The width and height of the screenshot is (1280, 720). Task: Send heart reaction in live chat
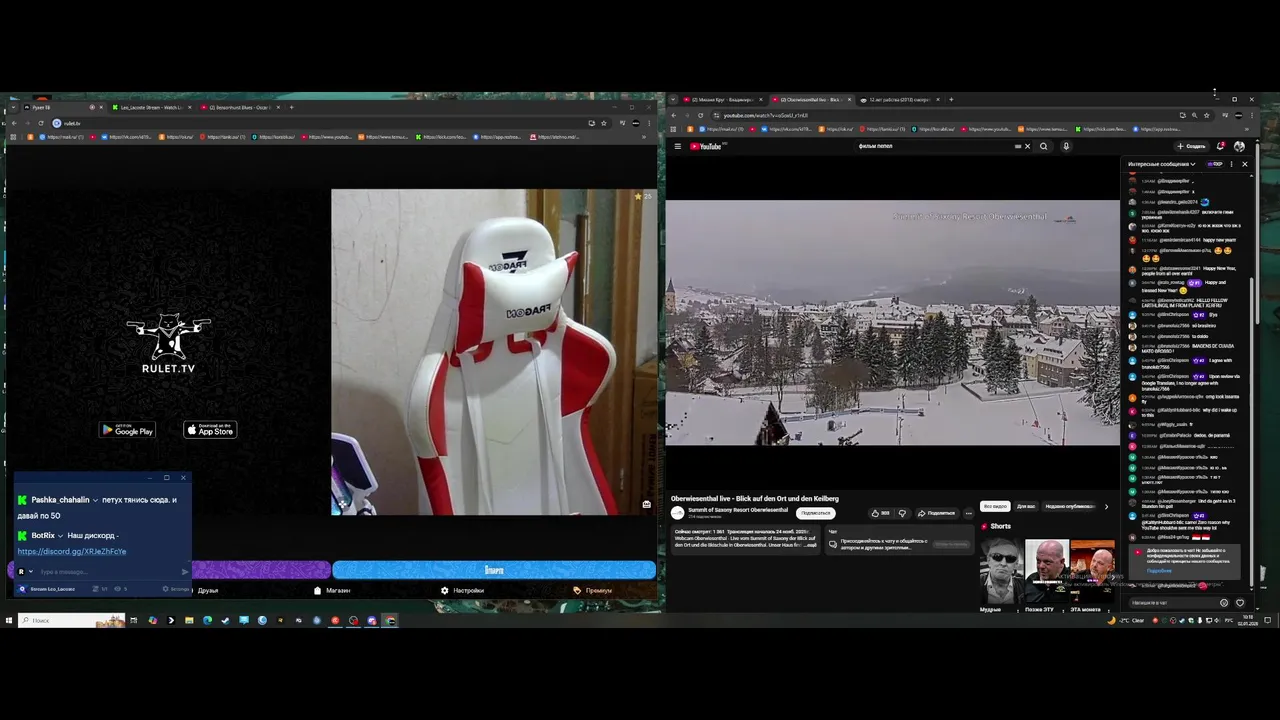1240,603
